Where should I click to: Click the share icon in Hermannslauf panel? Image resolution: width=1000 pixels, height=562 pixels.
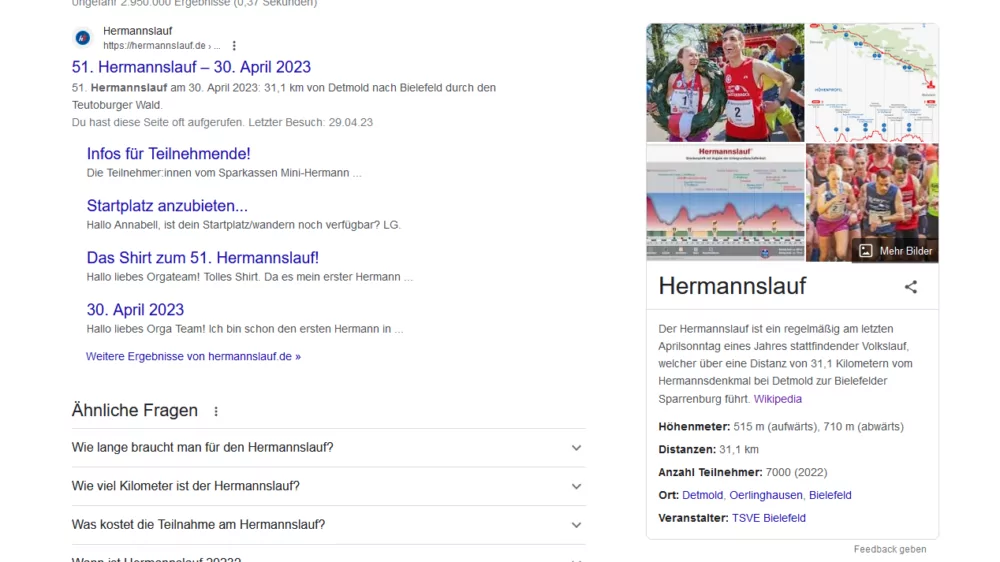tap(911, 287)
